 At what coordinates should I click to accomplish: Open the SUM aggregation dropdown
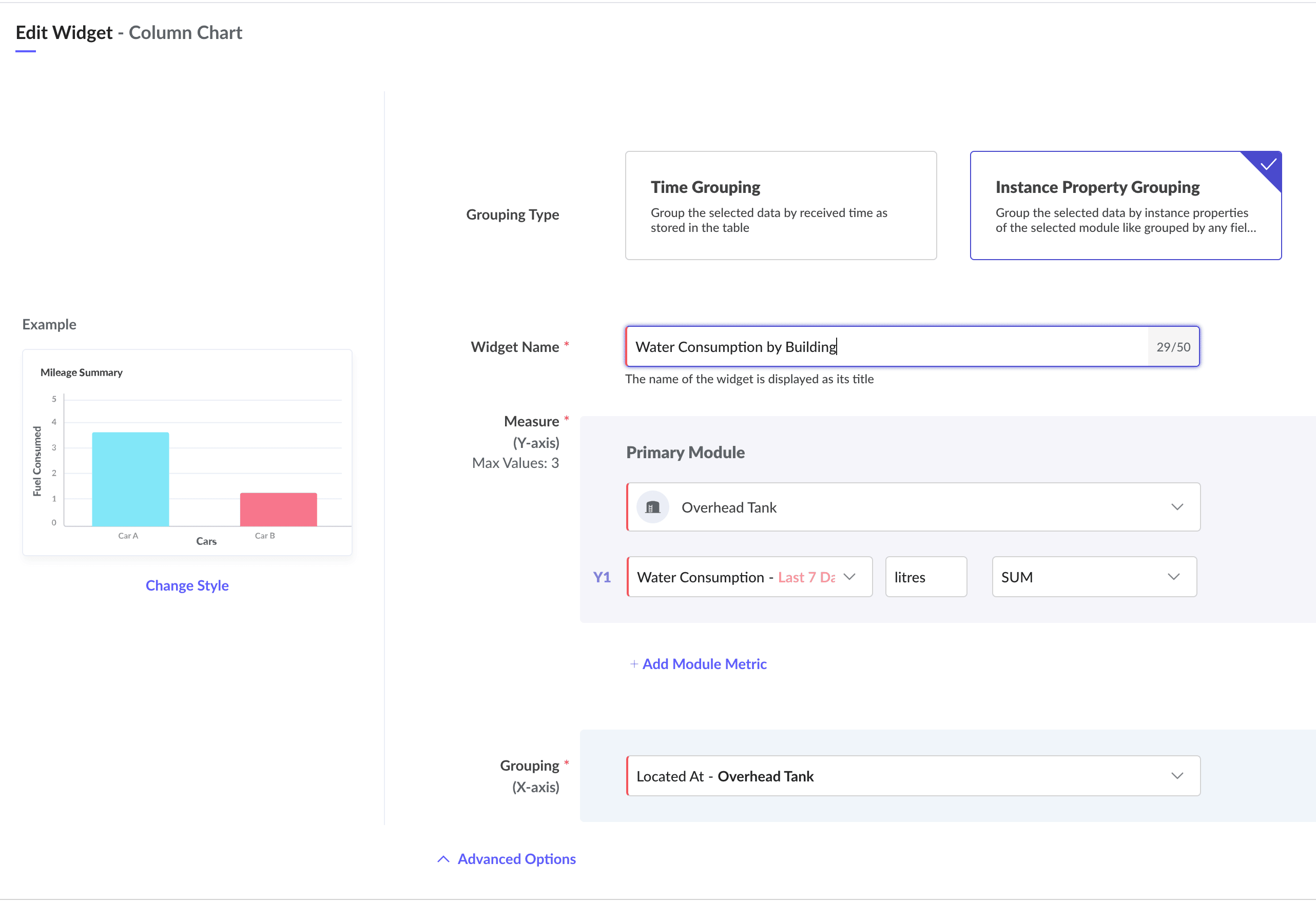click(1174, 577)
